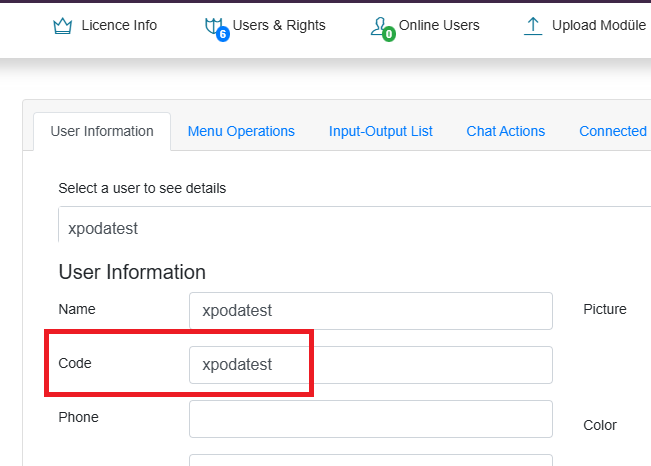Click the input field below Phone
The height and width of the screenshot is (466, 651).
tap(371, 460)
